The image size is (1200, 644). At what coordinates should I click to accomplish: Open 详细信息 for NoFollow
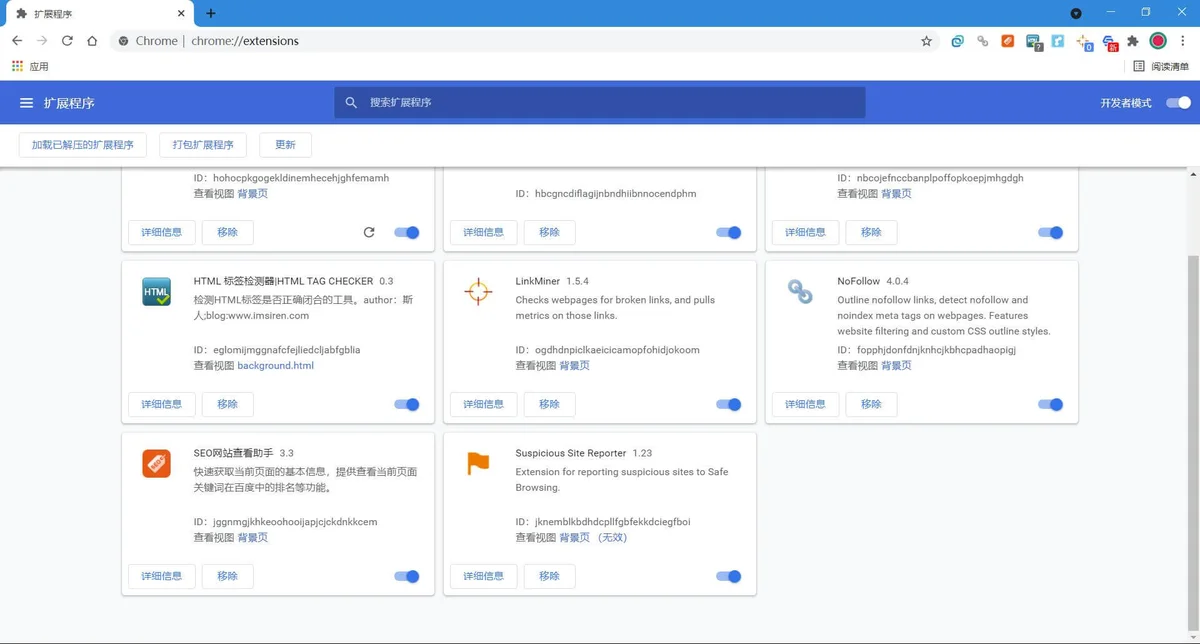click(x=806, y=404)
